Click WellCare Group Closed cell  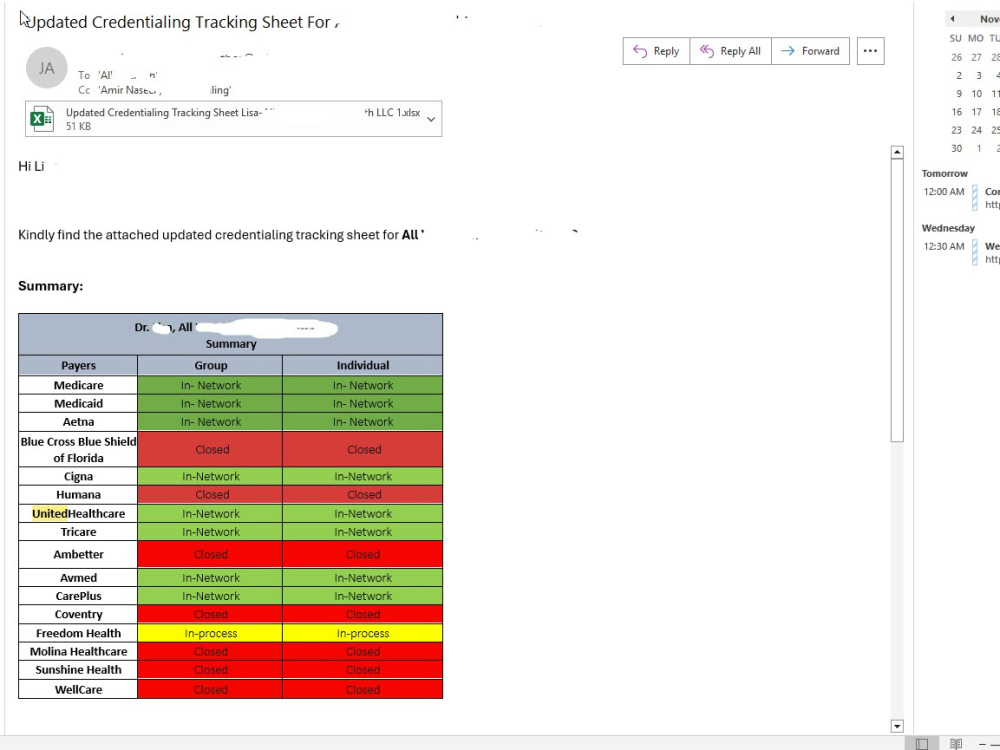point(210,689)
